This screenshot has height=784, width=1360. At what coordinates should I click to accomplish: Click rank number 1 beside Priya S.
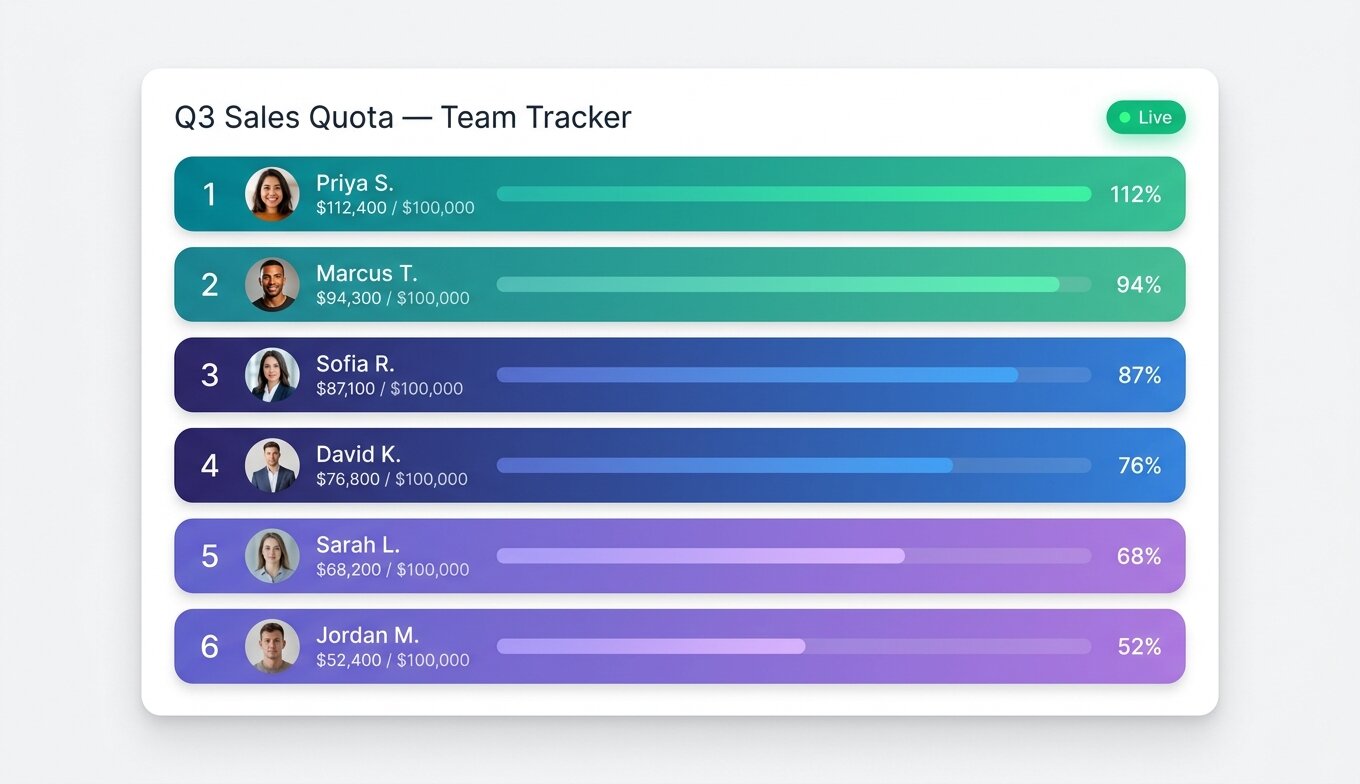click(x=209, y=194)
